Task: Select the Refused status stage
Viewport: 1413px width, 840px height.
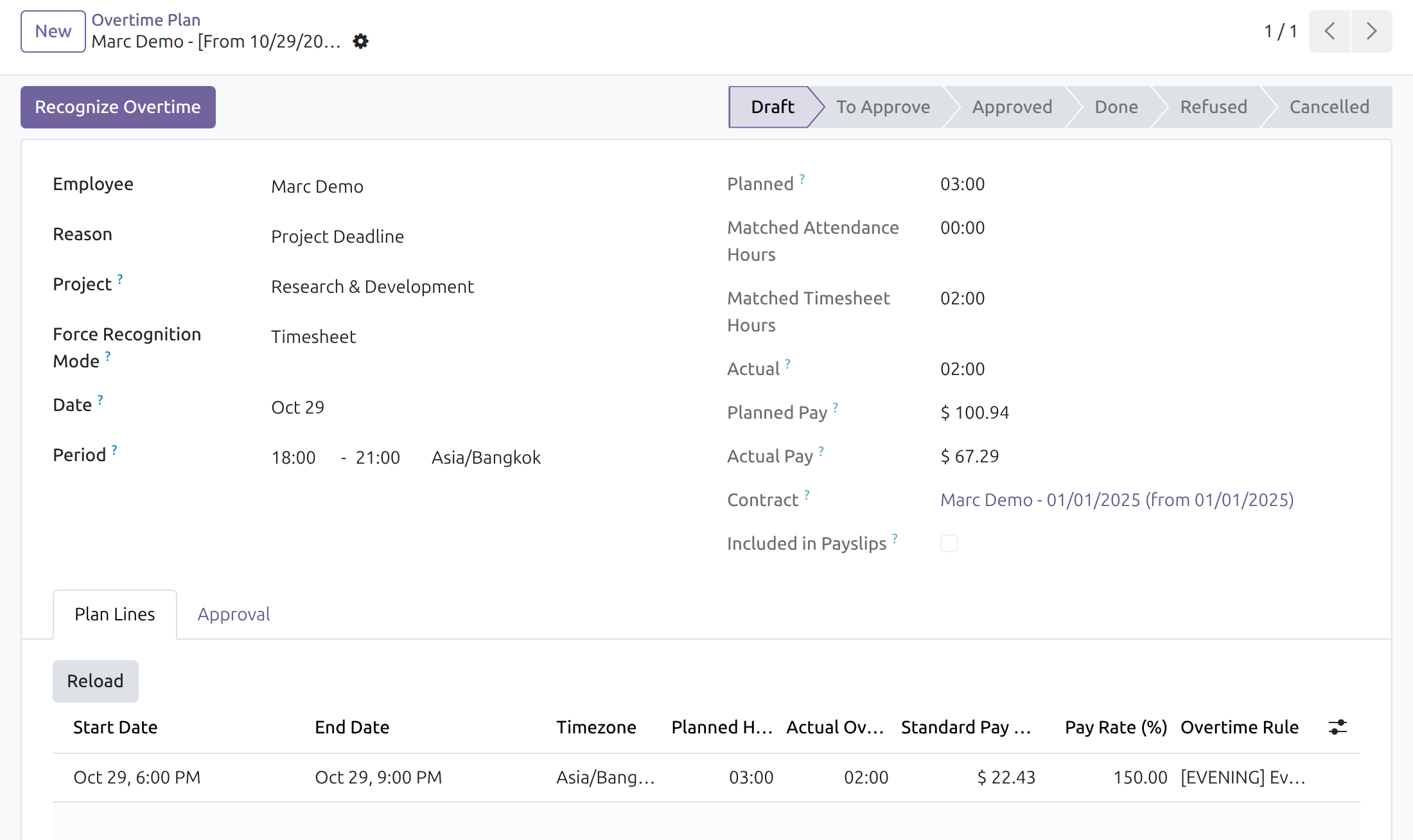Action: click(1214, 107)
